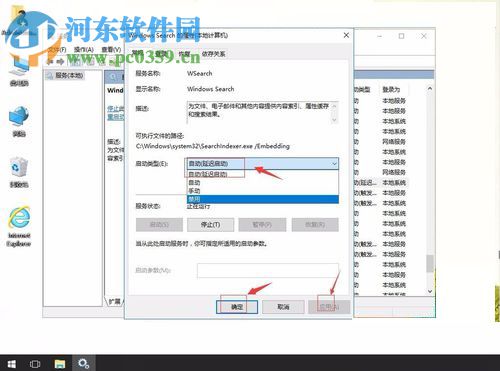Click the 启动(S) start service button
The height and width of the screenshot is (371, 500).
point(159,225)
